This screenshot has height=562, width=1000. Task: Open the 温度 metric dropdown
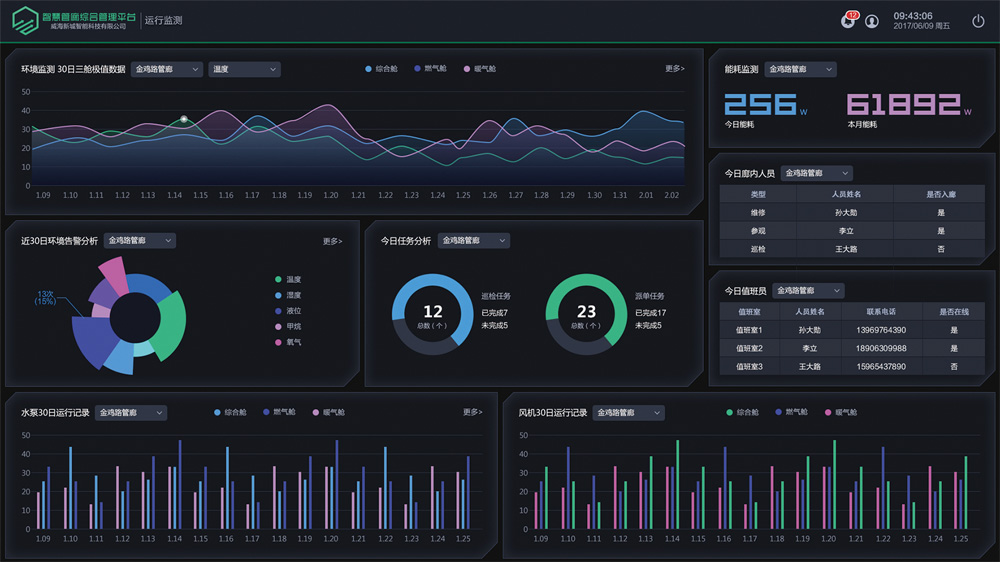pos(244,69)
